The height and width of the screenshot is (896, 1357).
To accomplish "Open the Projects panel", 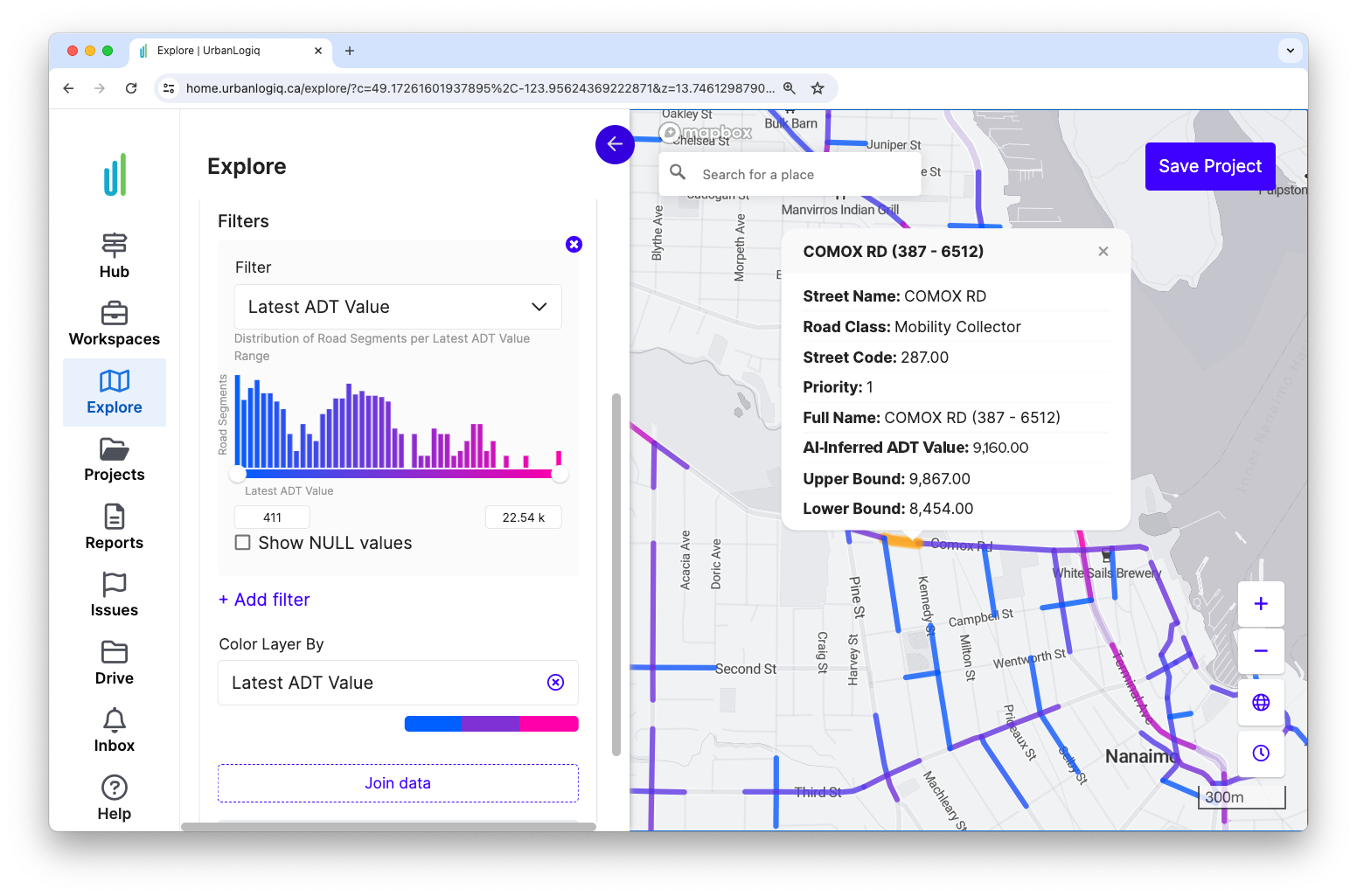I will [x=114, y=459].
